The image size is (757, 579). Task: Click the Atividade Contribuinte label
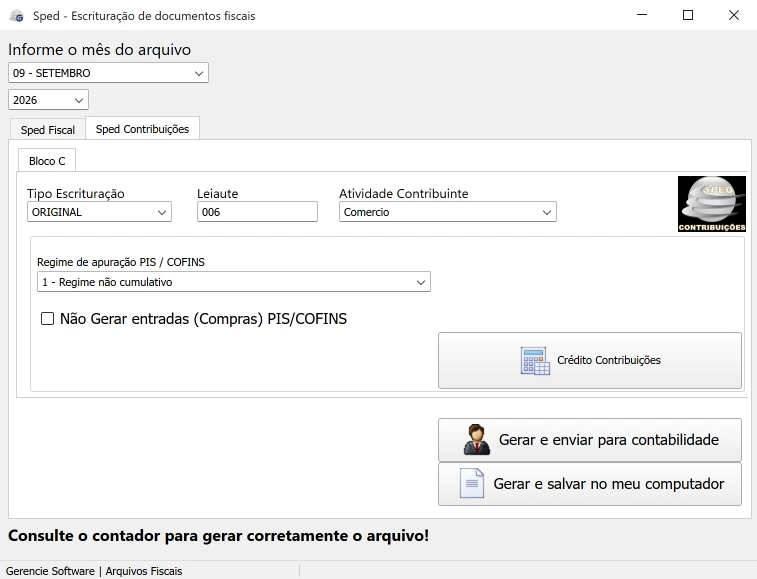click(x=404, y=194)
